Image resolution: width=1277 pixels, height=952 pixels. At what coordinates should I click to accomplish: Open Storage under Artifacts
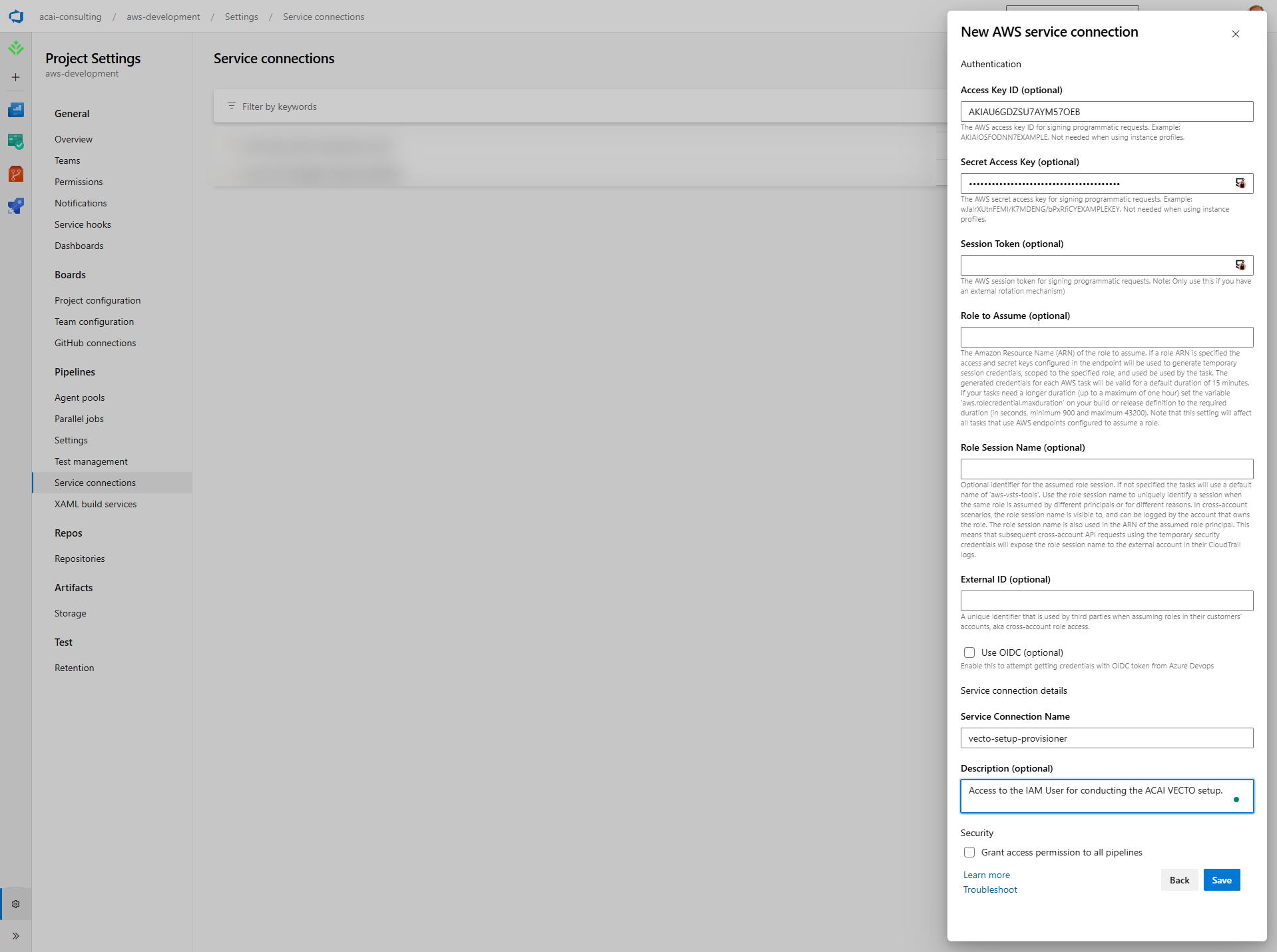(x=71, y=613)
